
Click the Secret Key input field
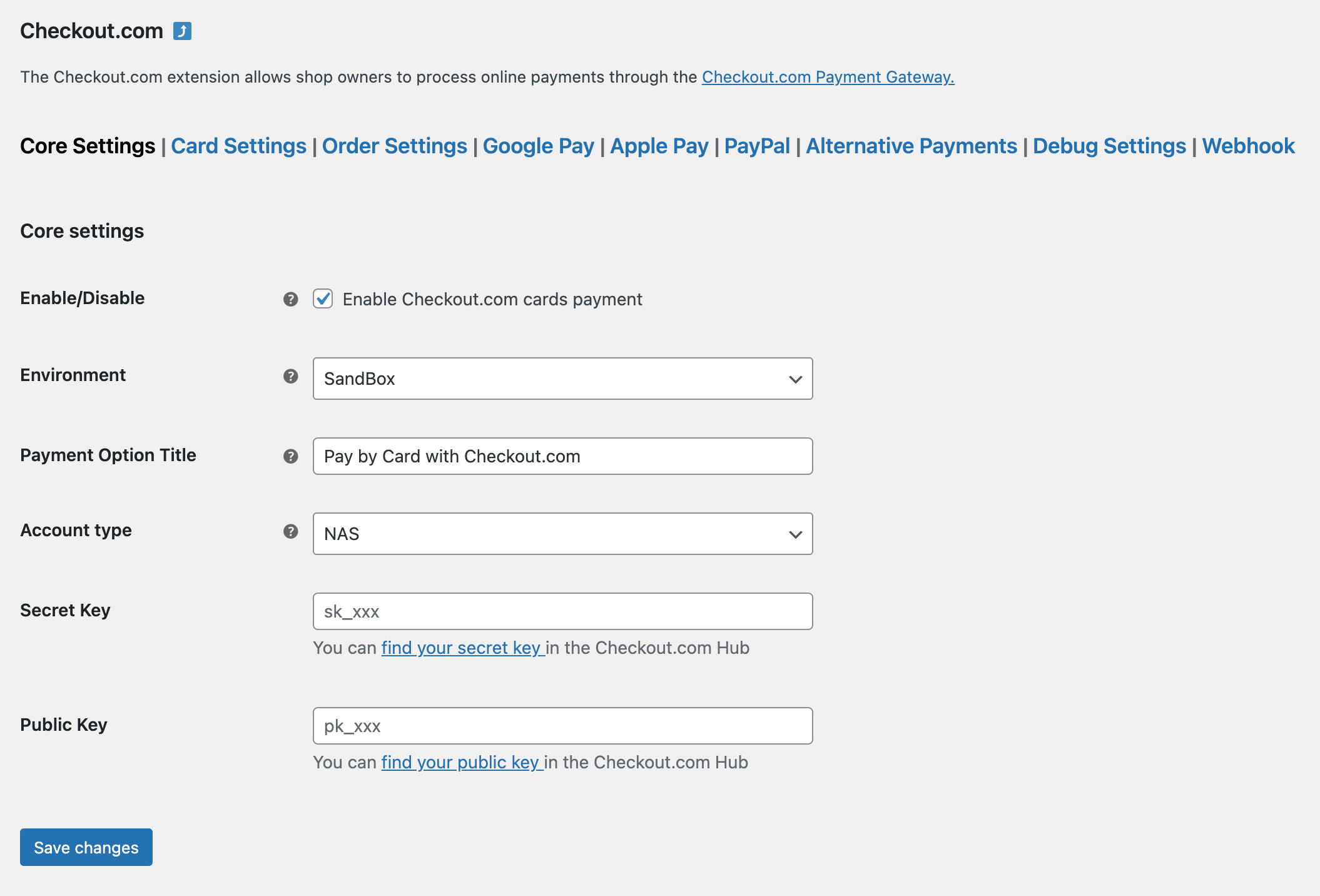click(562, 611)
